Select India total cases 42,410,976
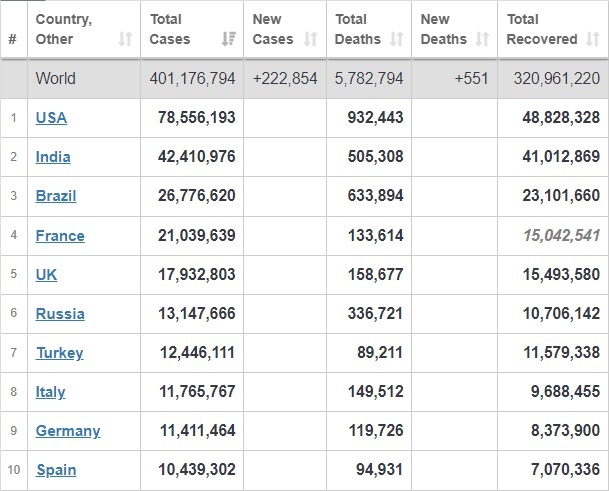The width and height of the screenshot is (609, 491). 197,157
